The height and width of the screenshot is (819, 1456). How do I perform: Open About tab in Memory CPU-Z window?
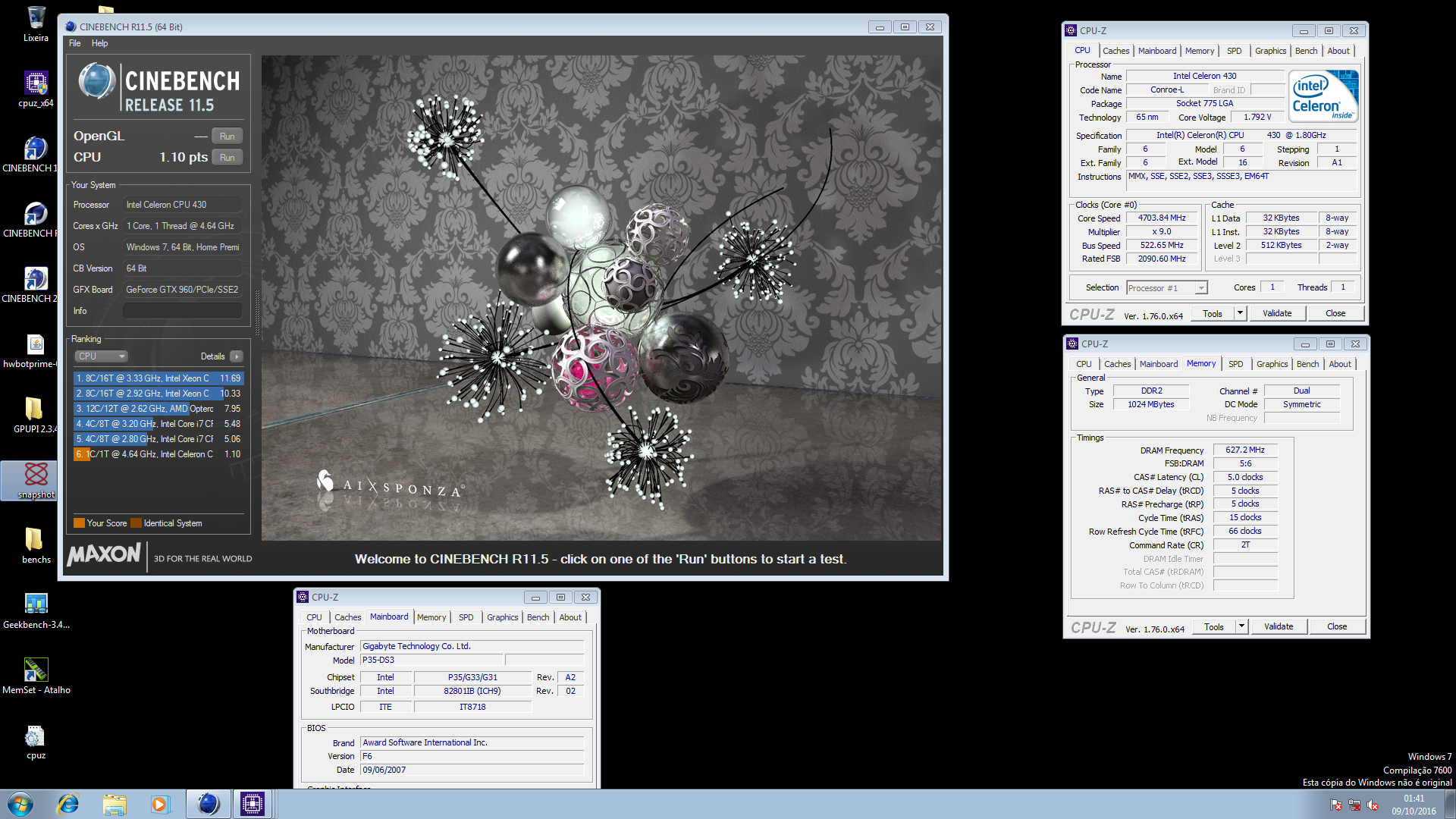coord(1340,364)
